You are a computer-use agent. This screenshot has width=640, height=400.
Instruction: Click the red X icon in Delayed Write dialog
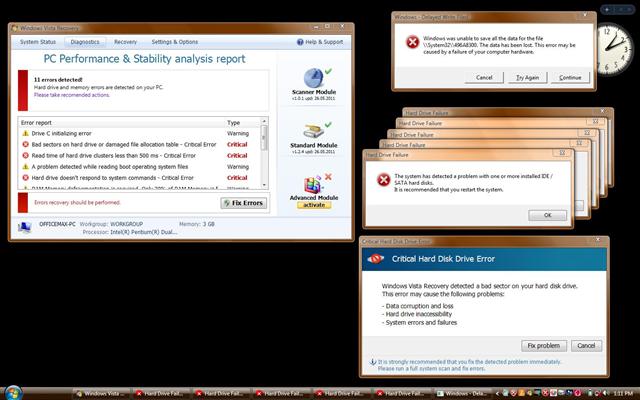pos(412,42)
